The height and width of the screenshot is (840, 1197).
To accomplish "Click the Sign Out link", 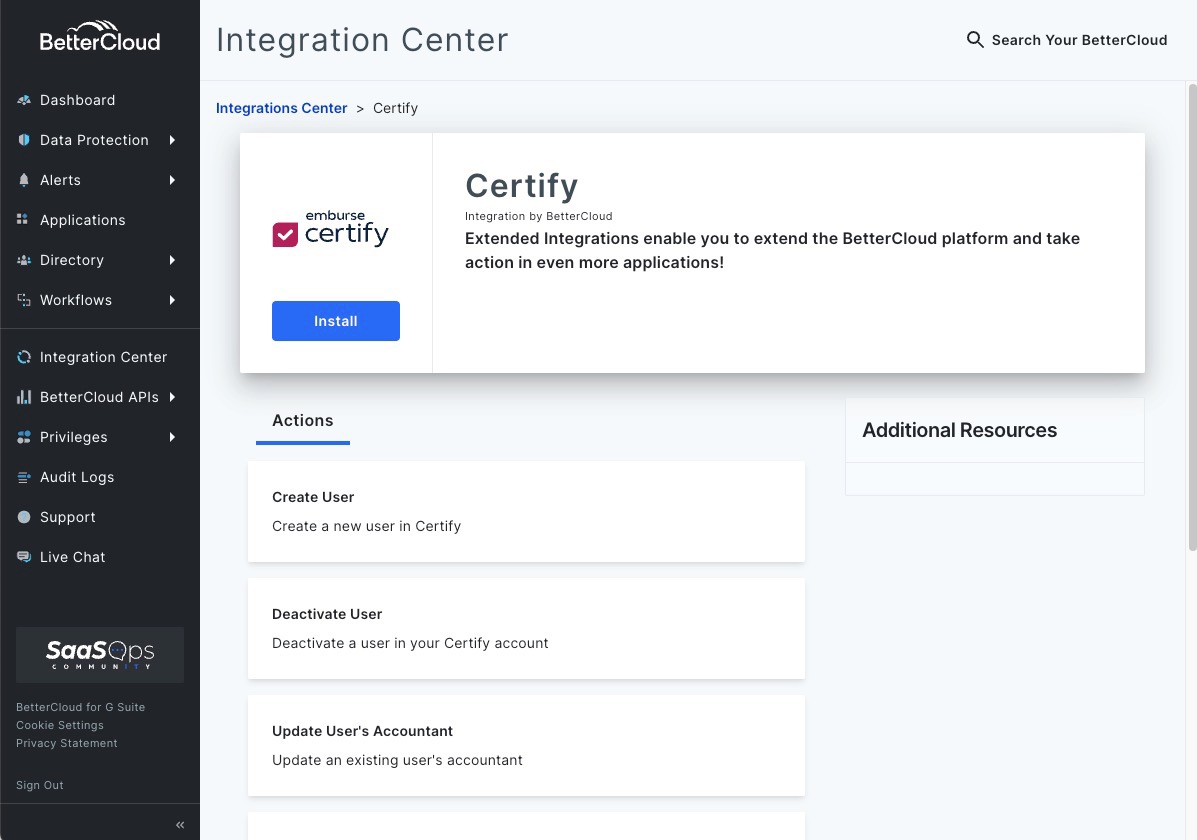I will (x=39, y=785).
